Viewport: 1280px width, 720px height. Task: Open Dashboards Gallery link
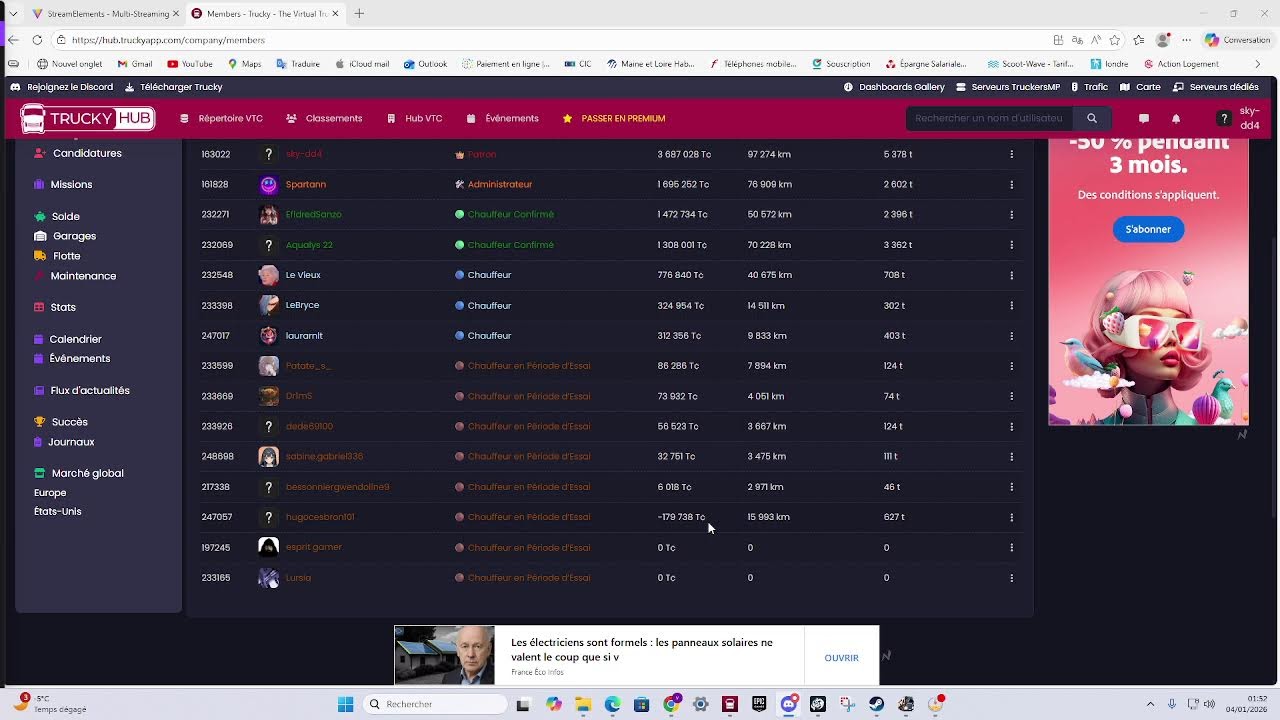coord(894,87)
